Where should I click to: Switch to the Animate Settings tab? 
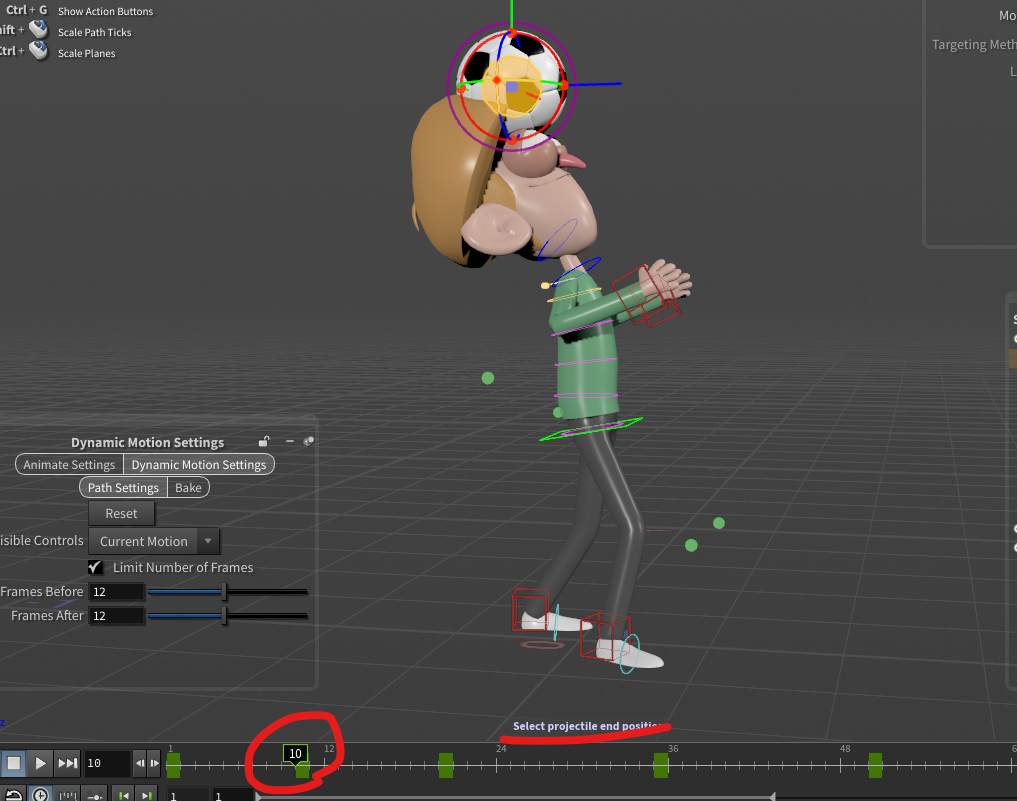(x=69, y=464)
